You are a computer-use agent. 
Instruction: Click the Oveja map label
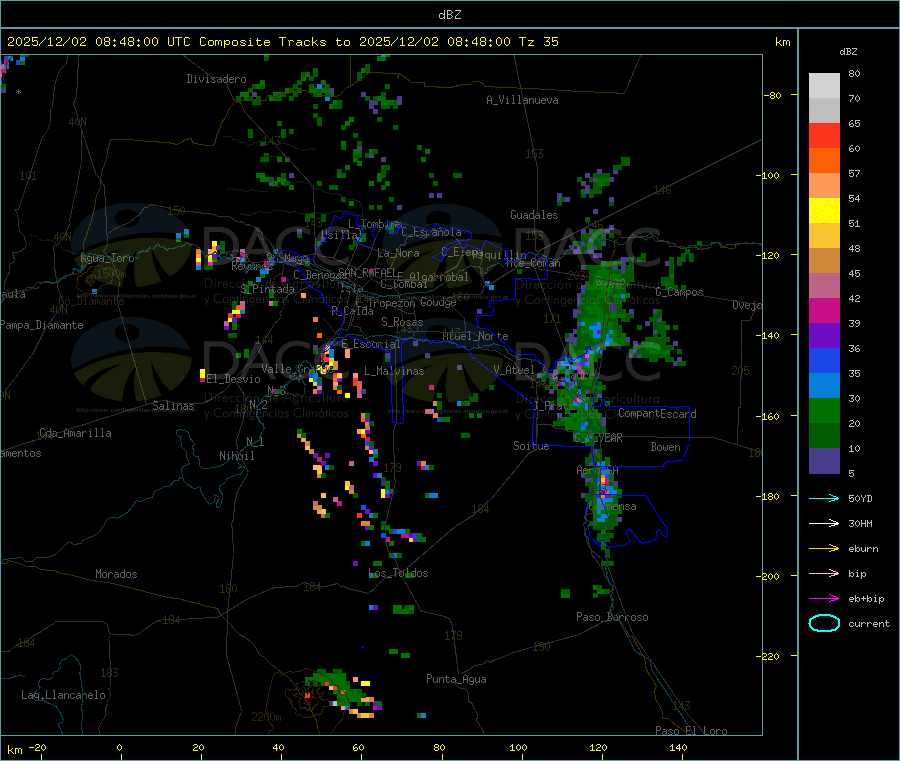pos(747,305)
